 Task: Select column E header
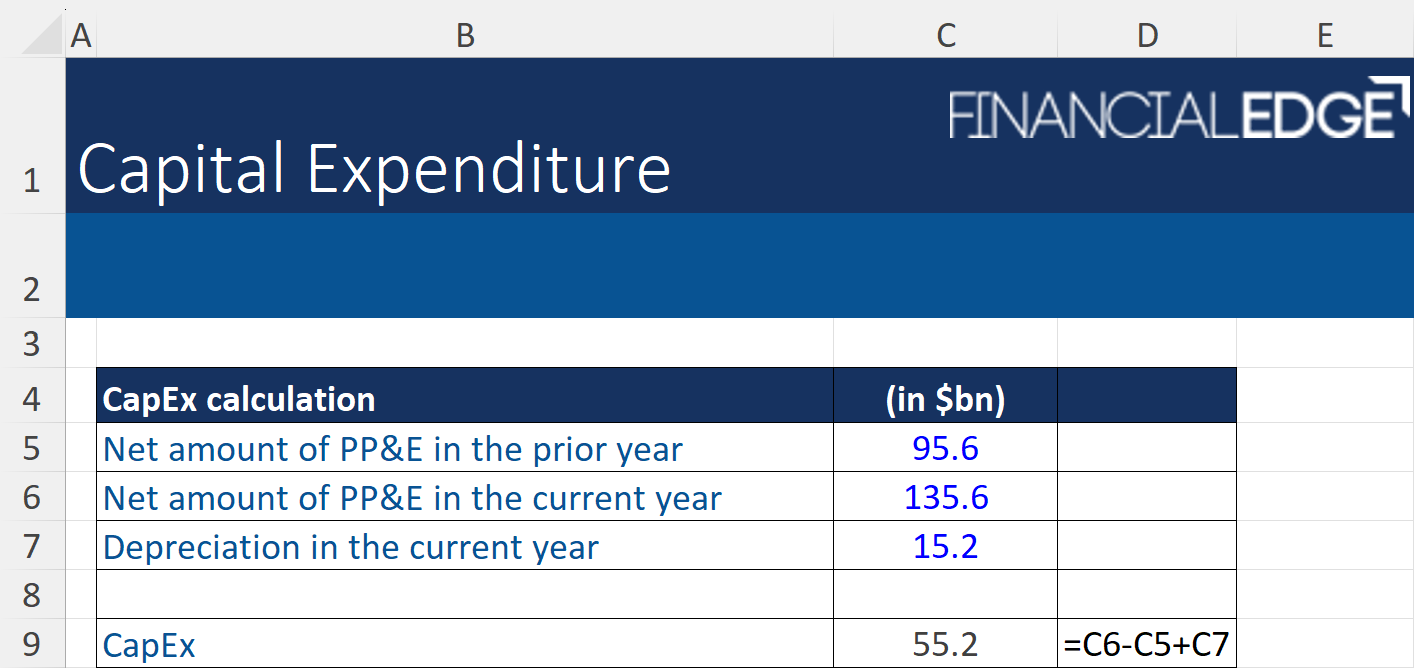1324,36
